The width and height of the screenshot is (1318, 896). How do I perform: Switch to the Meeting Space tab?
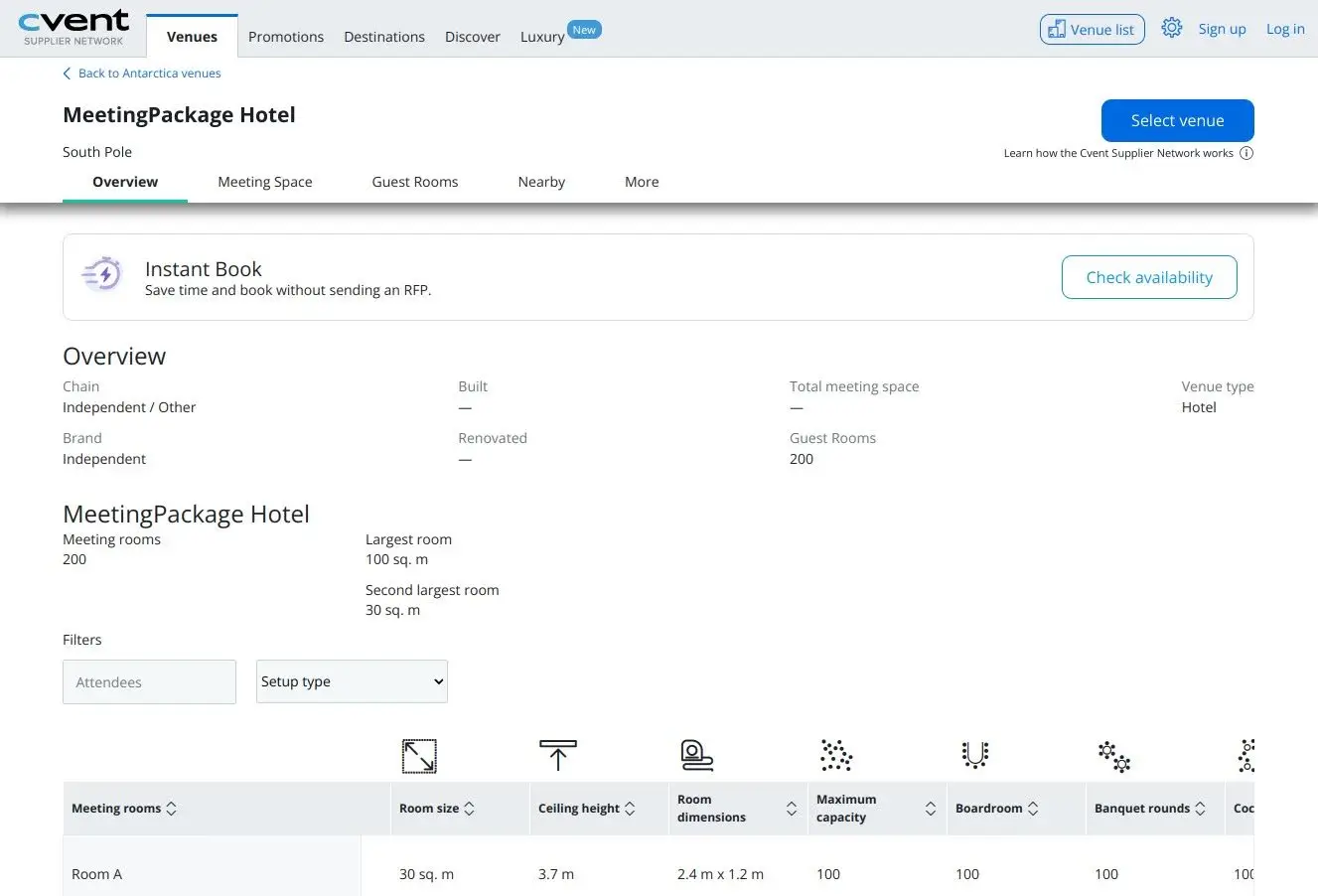pyautogui.click(x=264, y=182)
